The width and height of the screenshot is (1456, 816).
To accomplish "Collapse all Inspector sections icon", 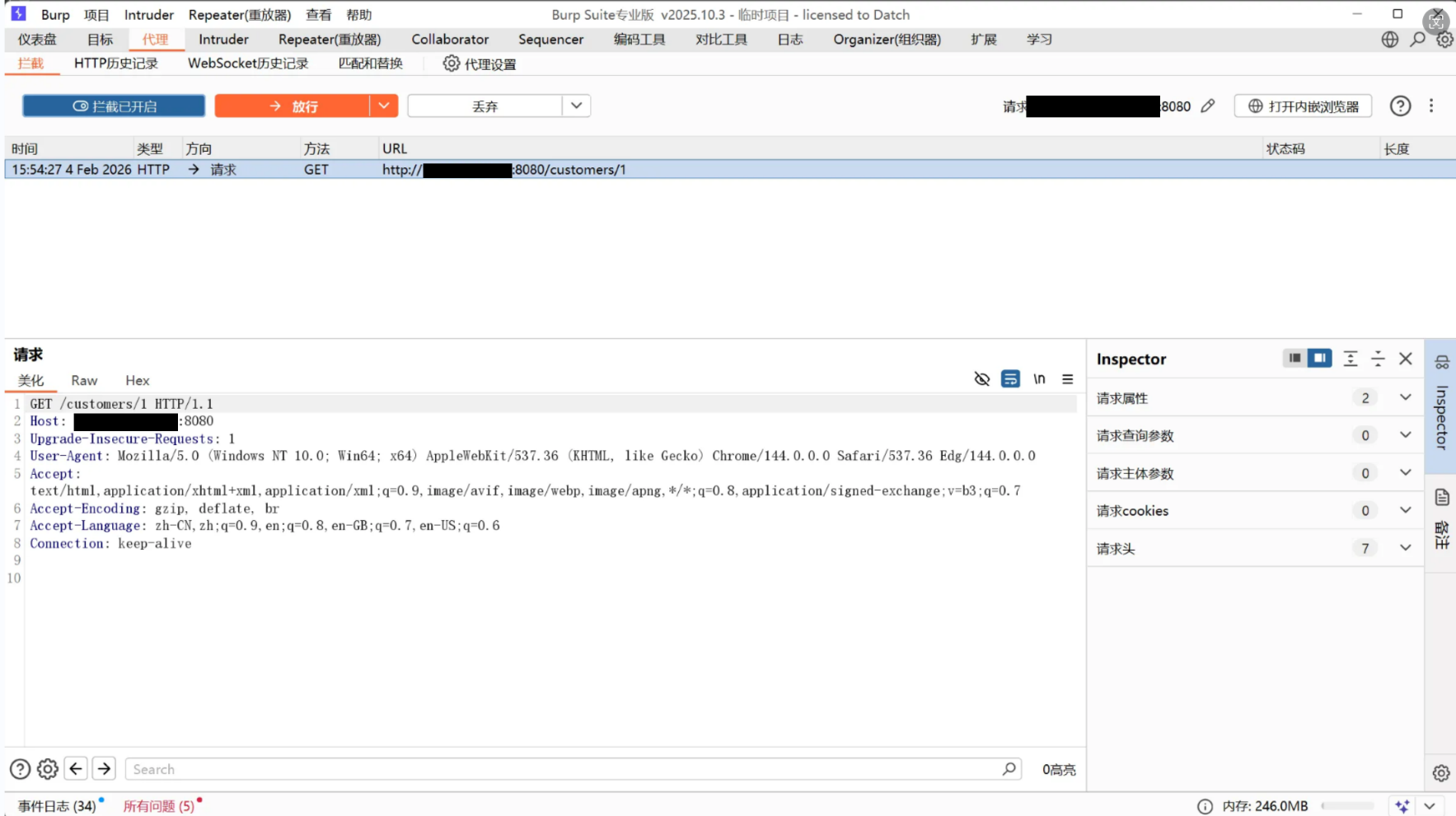I will point(1378,359).
